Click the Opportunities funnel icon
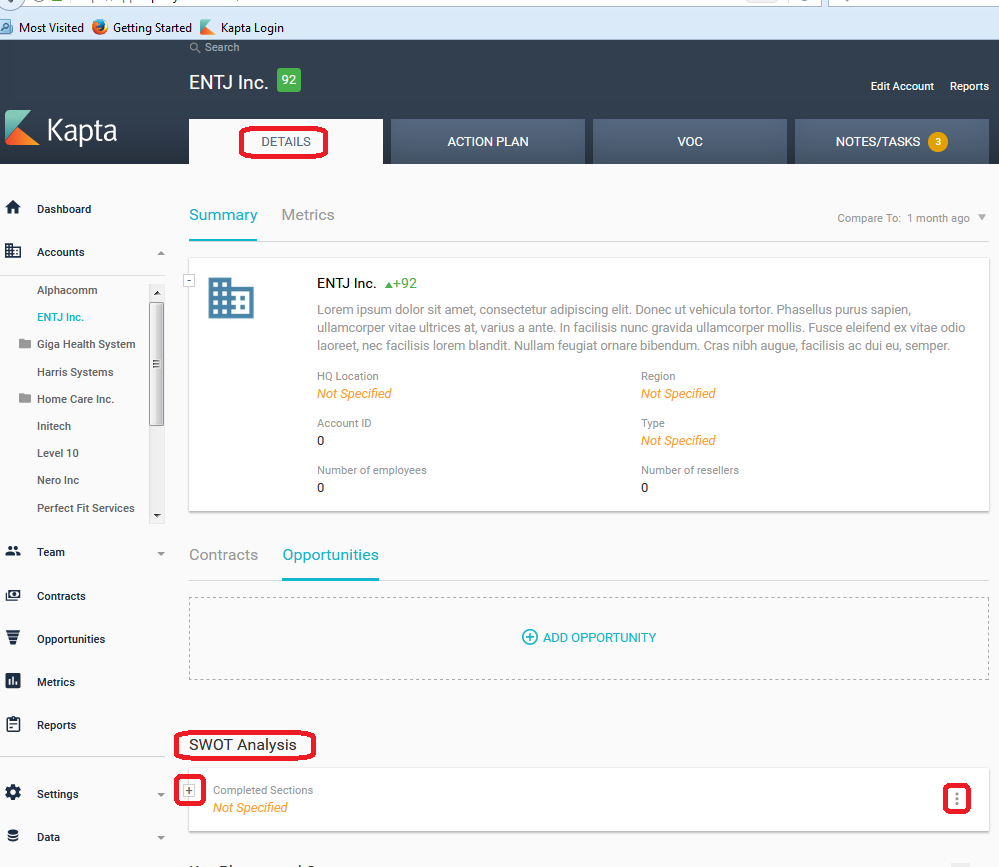The height and width of the screenshot is (867, 999). 13,638
